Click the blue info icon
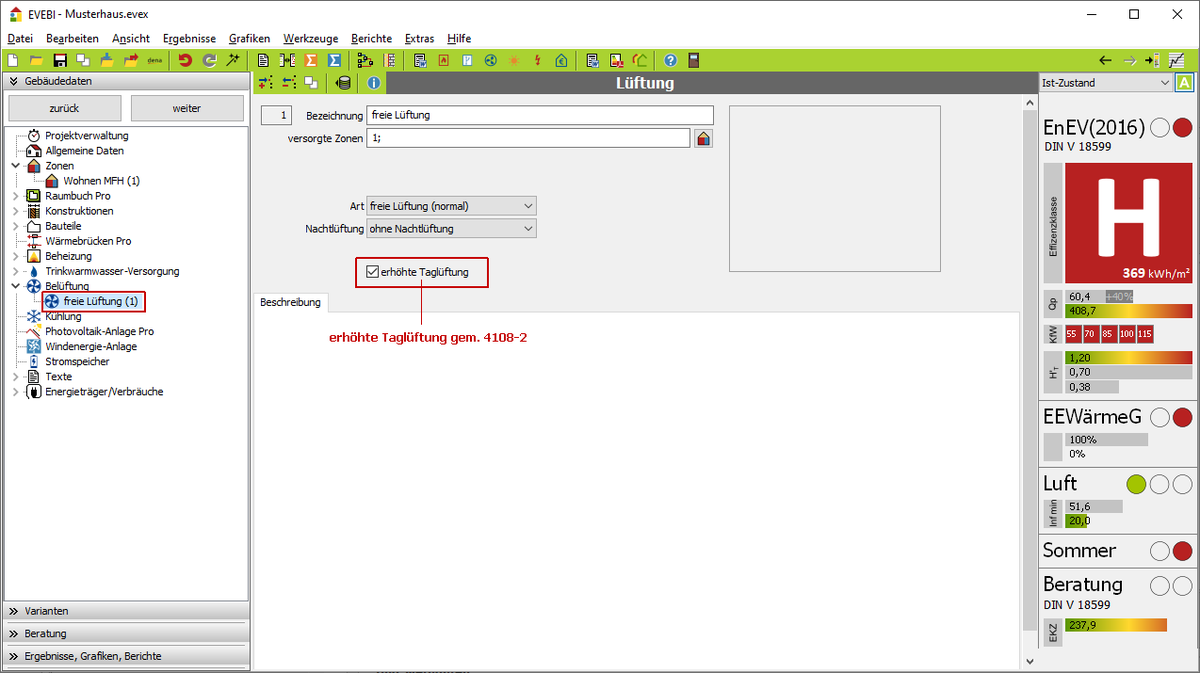This screenshot has height=673, width=1200. click(375, 83)
